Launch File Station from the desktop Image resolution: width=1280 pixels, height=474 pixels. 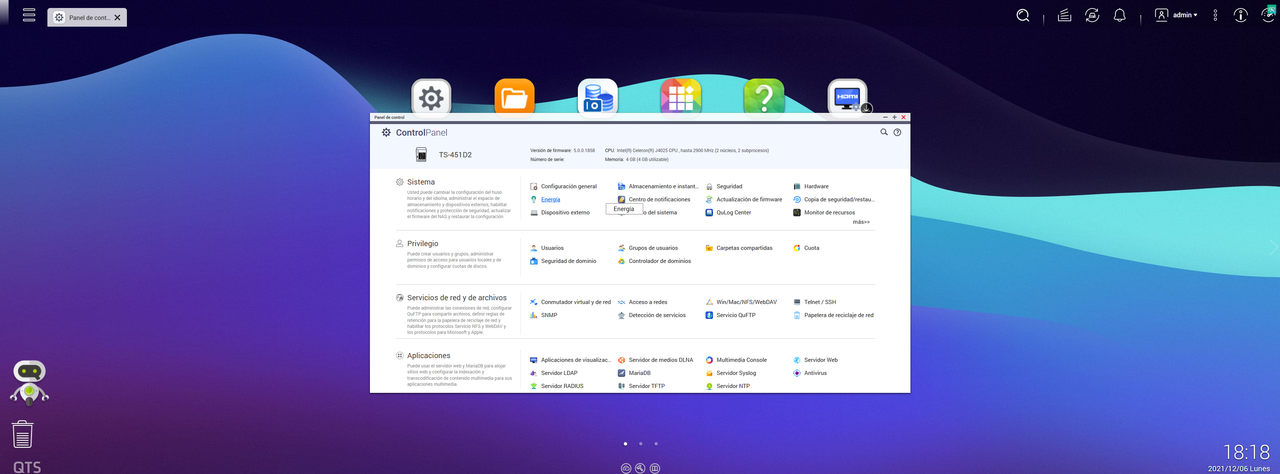pyautogui.click(x=514, y=97)
